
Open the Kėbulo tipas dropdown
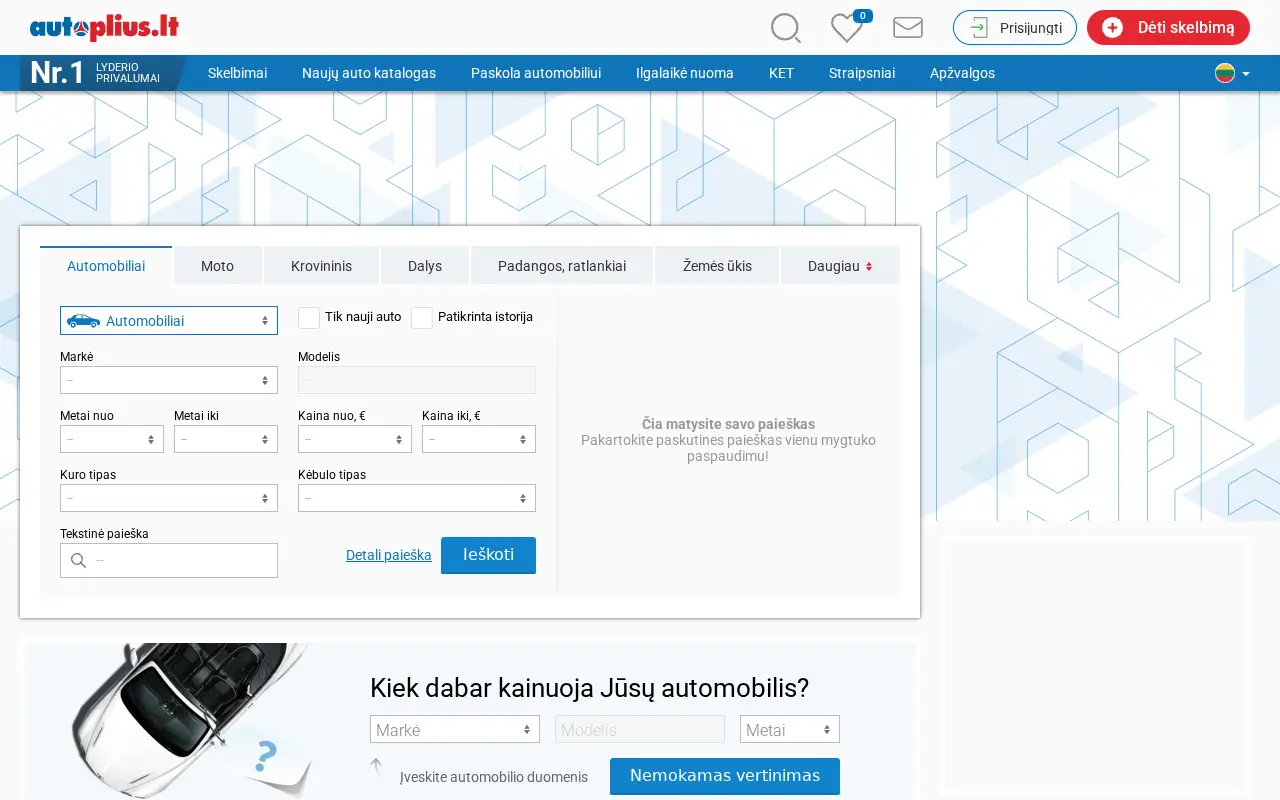(x=417, y=498)
